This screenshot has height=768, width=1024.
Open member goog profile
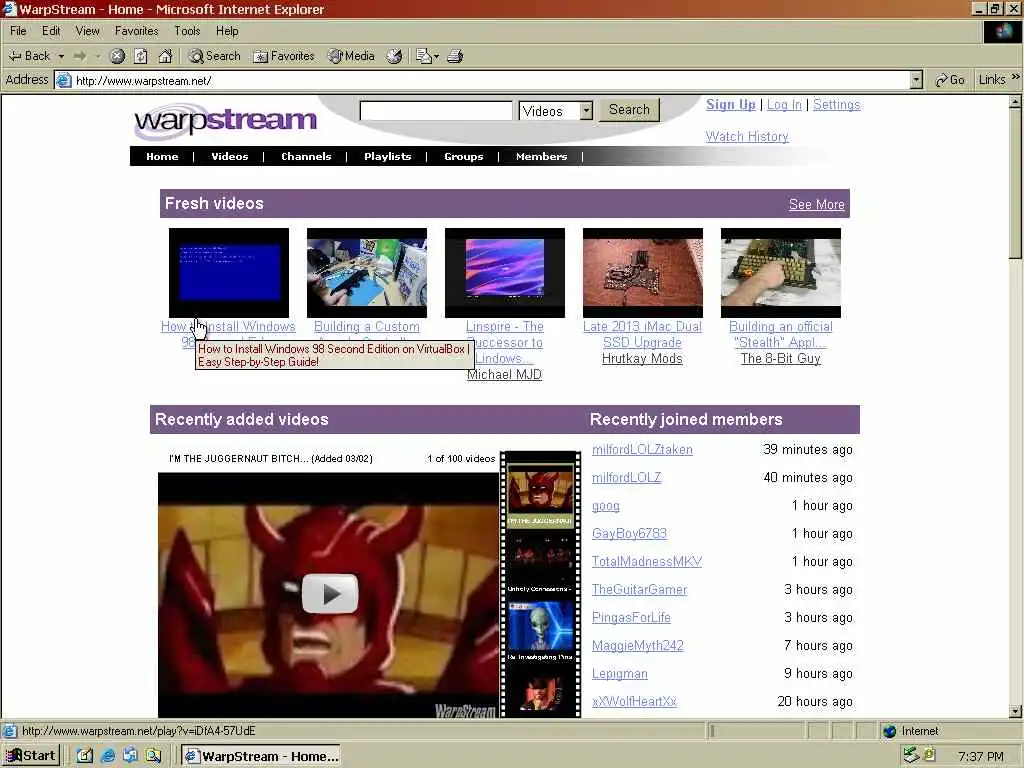coord(605,505)
